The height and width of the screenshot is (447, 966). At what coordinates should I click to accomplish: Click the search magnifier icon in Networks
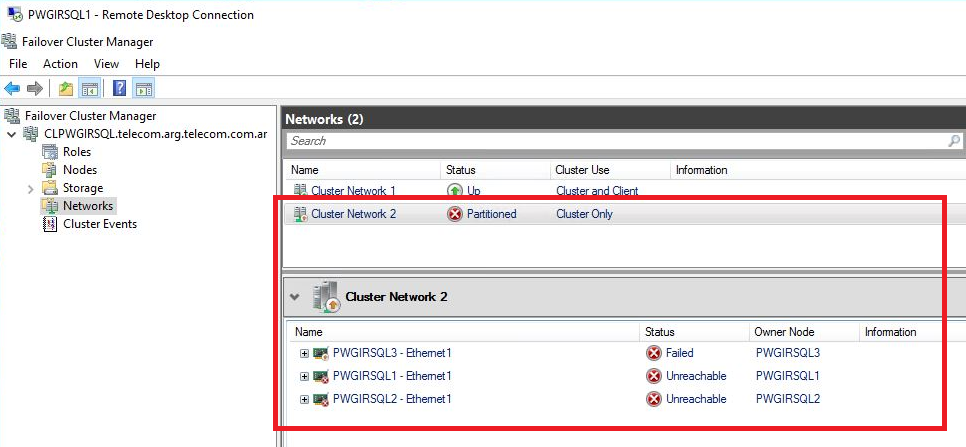(x=954, y=141)
